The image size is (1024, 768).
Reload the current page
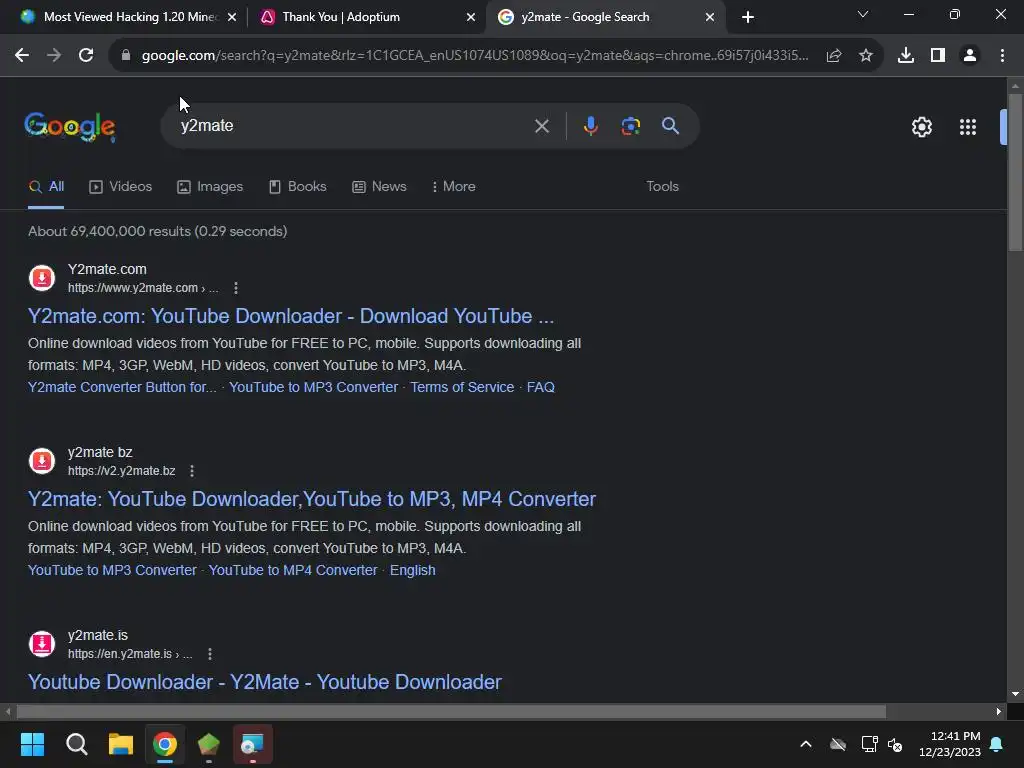[86, 56]
